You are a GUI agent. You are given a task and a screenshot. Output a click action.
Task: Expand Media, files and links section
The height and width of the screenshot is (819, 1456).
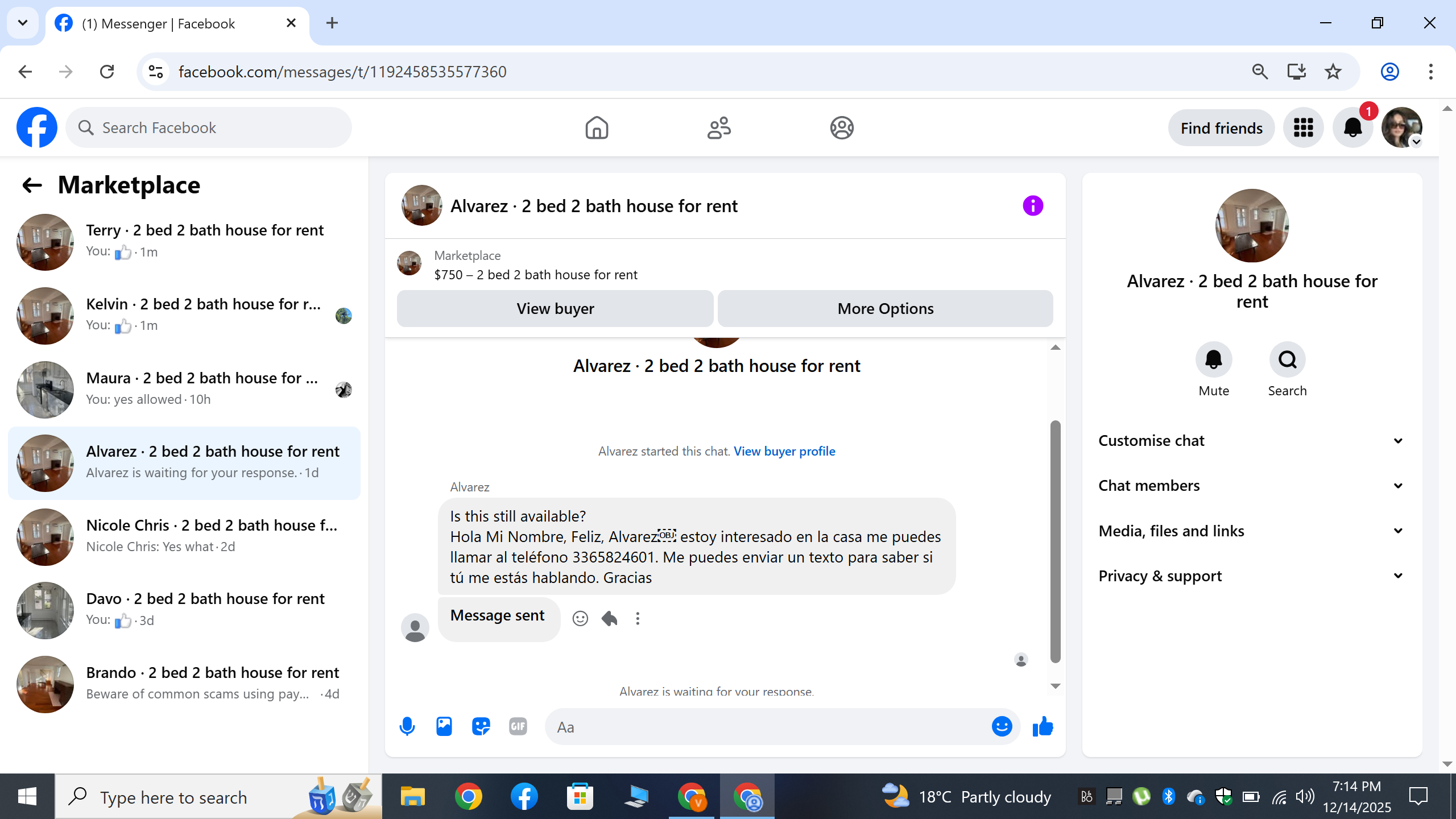1251,531
